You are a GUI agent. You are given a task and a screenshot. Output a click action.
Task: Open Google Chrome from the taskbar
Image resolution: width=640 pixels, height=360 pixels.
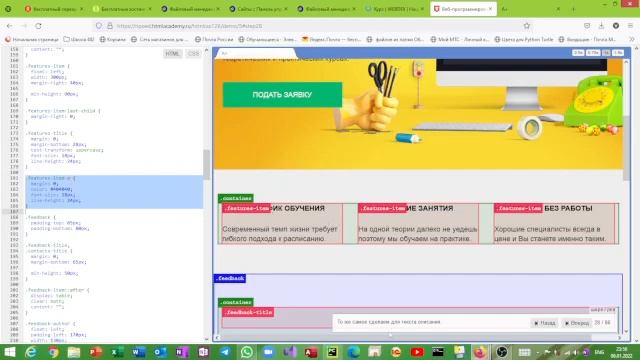tap(53, 352)
